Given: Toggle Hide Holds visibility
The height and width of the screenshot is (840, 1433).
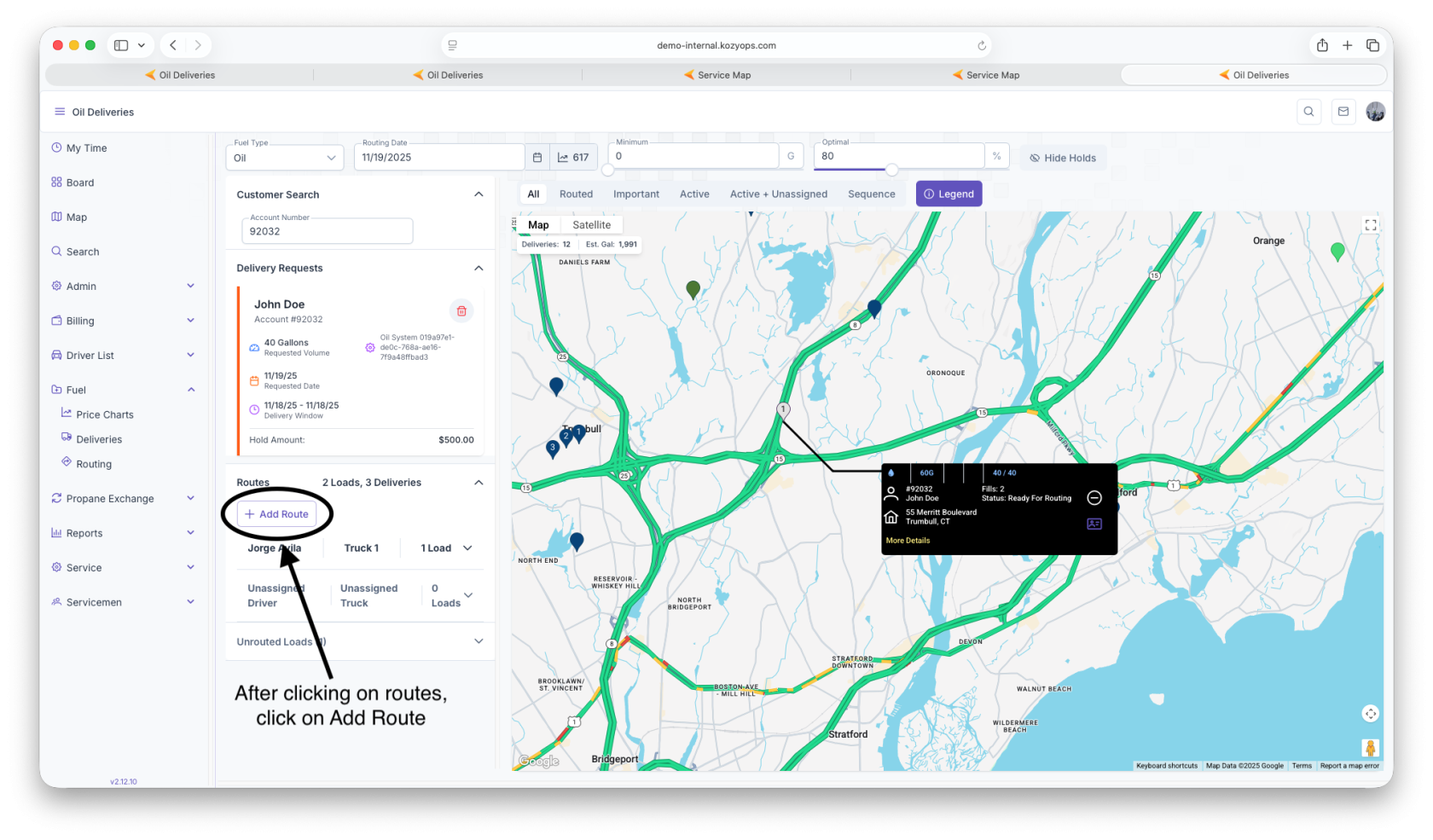Looking at the screenshot, I should [x=1063, y=158].
